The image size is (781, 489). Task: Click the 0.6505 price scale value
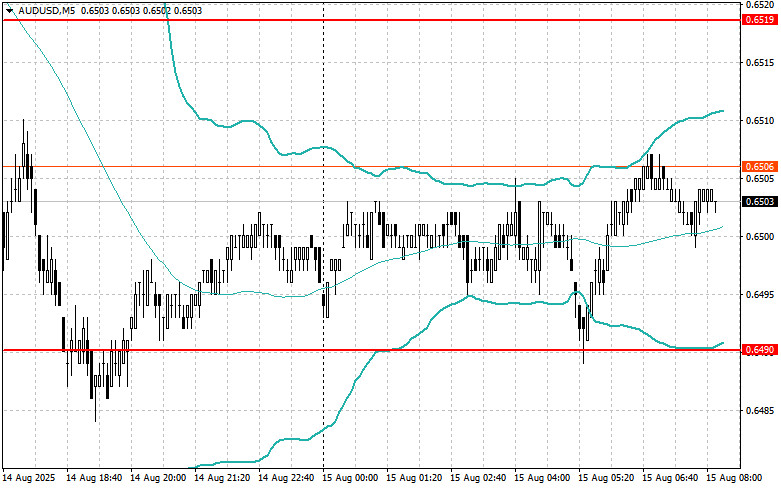click(760, 178)
